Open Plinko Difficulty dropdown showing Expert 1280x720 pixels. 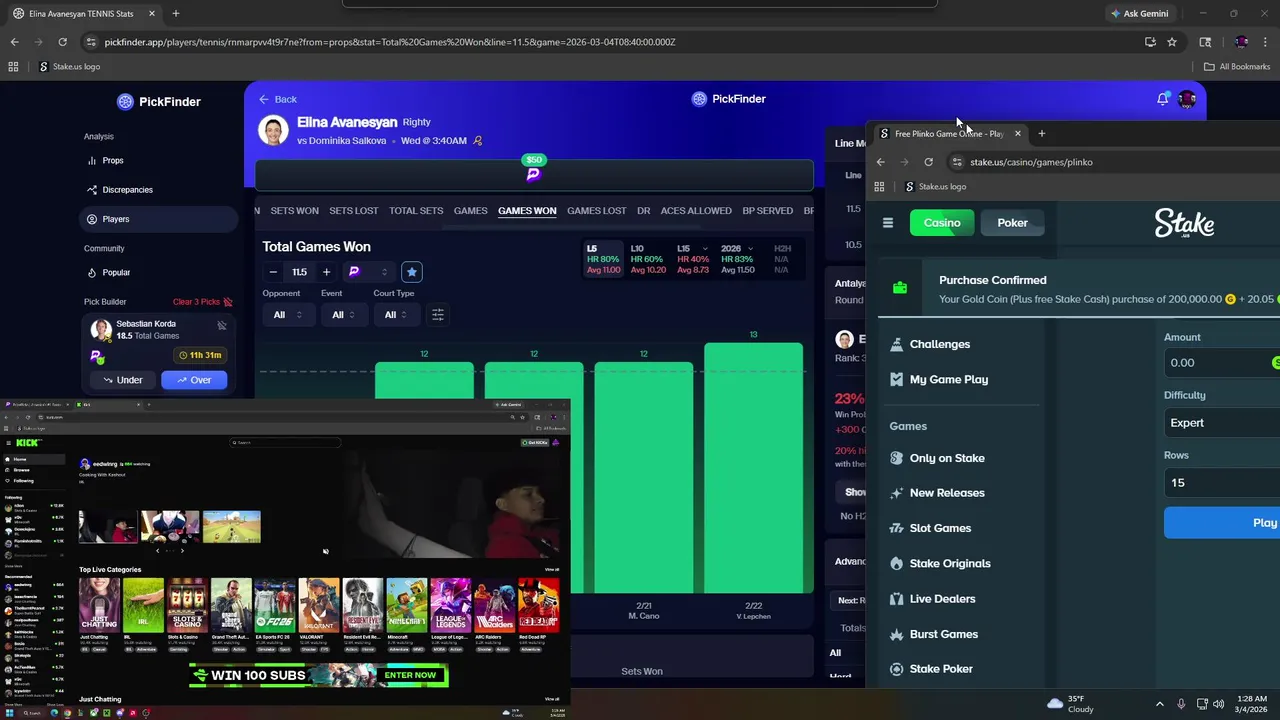tap(1222, 423)
